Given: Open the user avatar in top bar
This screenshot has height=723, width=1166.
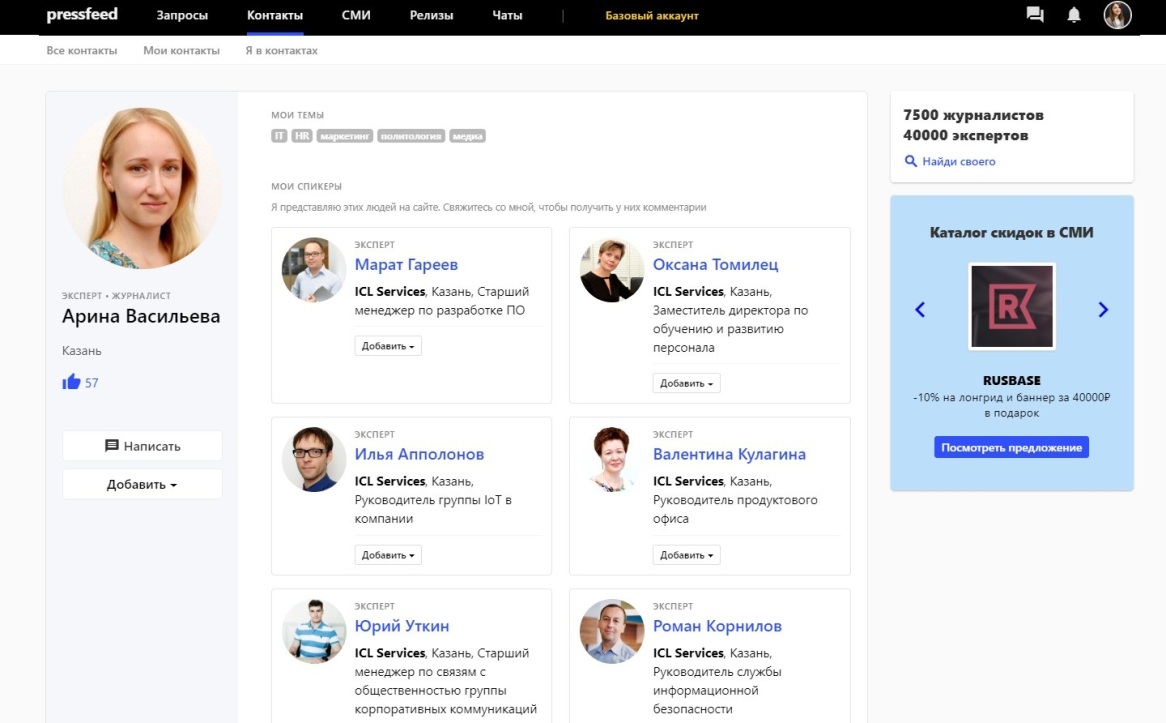Looking at the screenshot, I should (x=1117, y=15).
